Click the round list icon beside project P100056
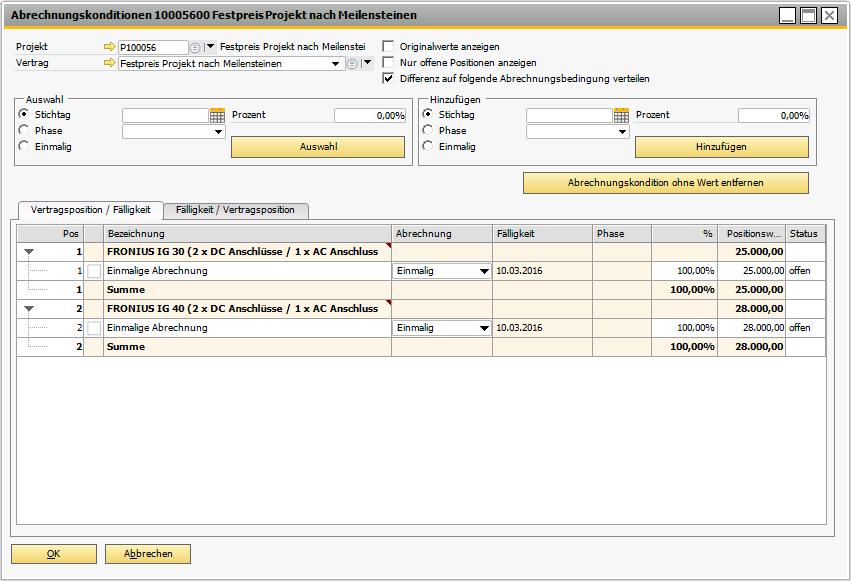Image resolution: width=851 pixels, height=581 pixels. [195, 47]
